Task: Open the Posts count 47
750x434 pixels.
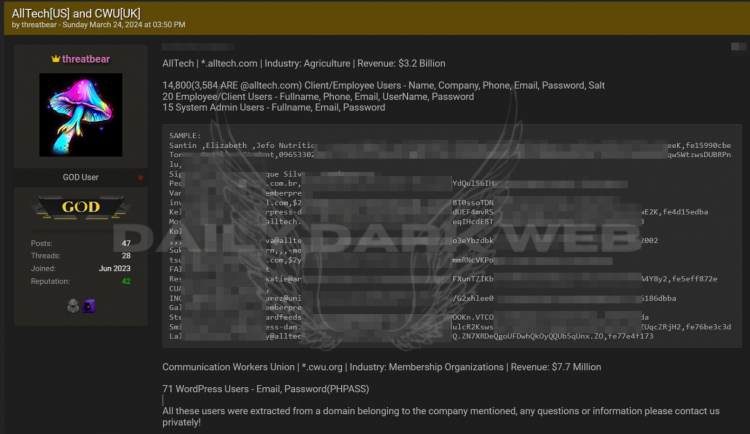Action: click(x=126, y=243)
